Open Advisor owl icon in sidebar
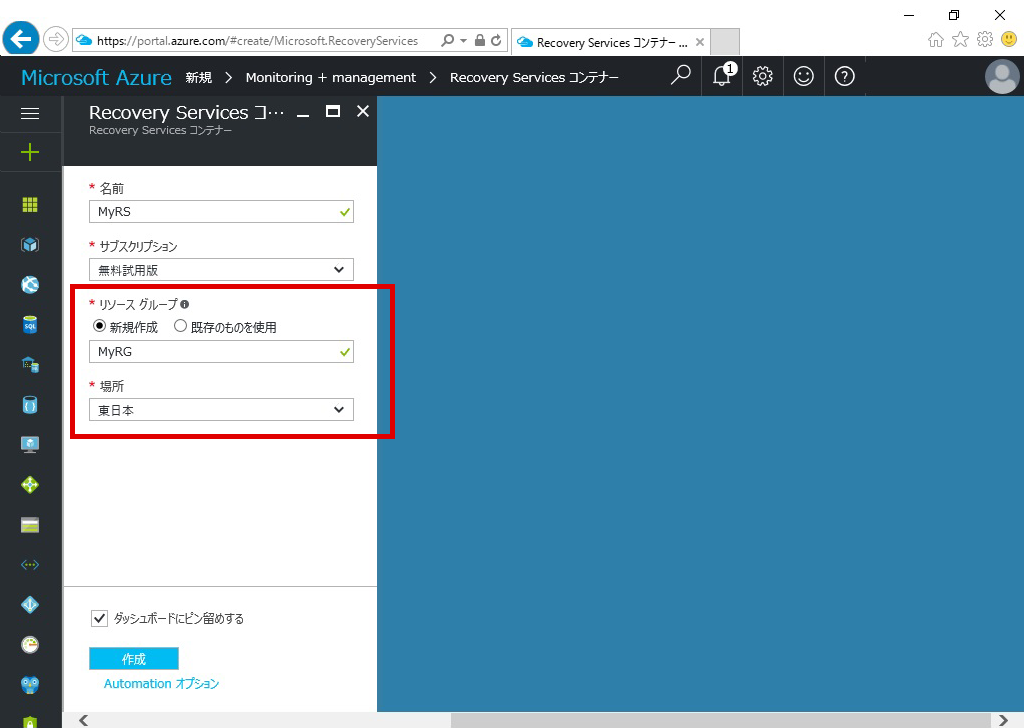The image size is (1024, 728). tap(30, 685)
